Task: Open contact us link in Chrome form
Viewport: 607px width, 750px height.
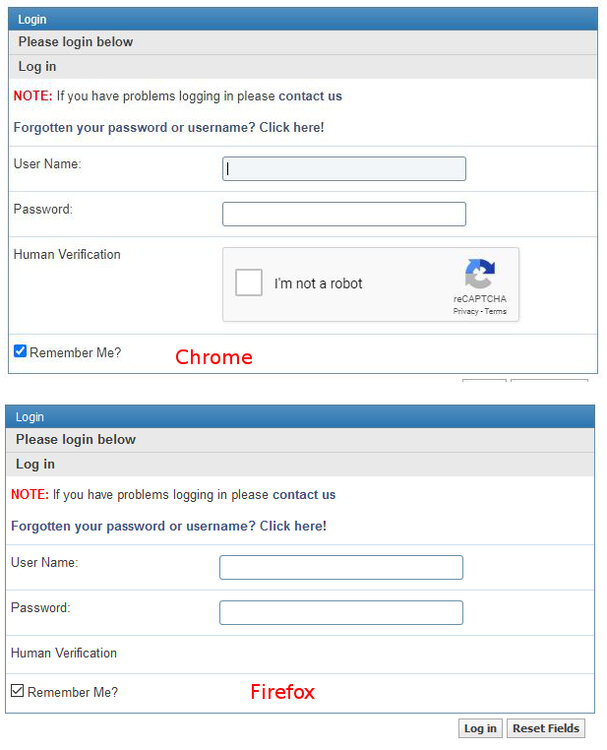Action: (x=310, y=96)
